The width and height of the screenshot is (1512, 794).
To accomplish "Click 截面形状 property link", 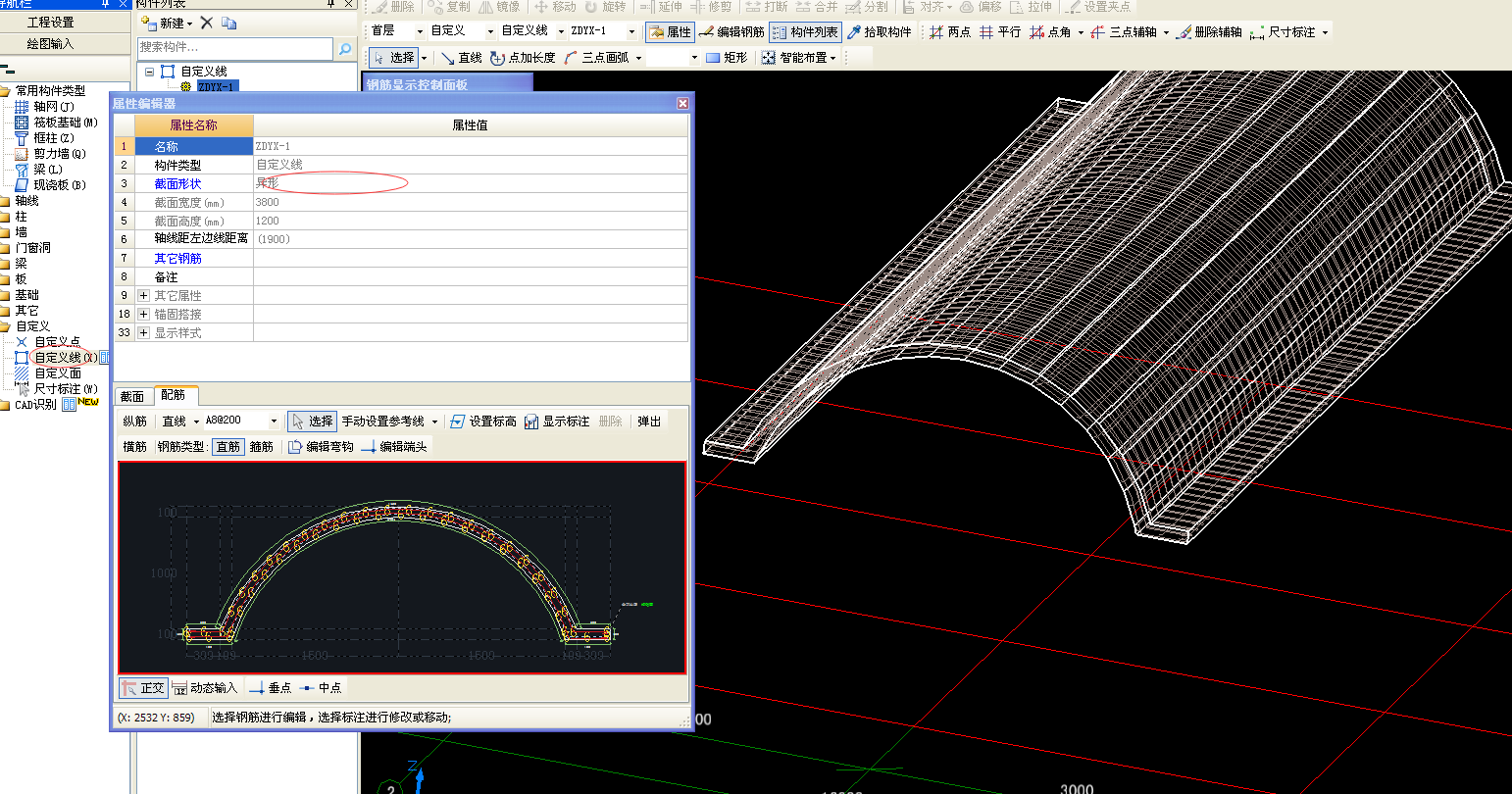I will 177,183.
